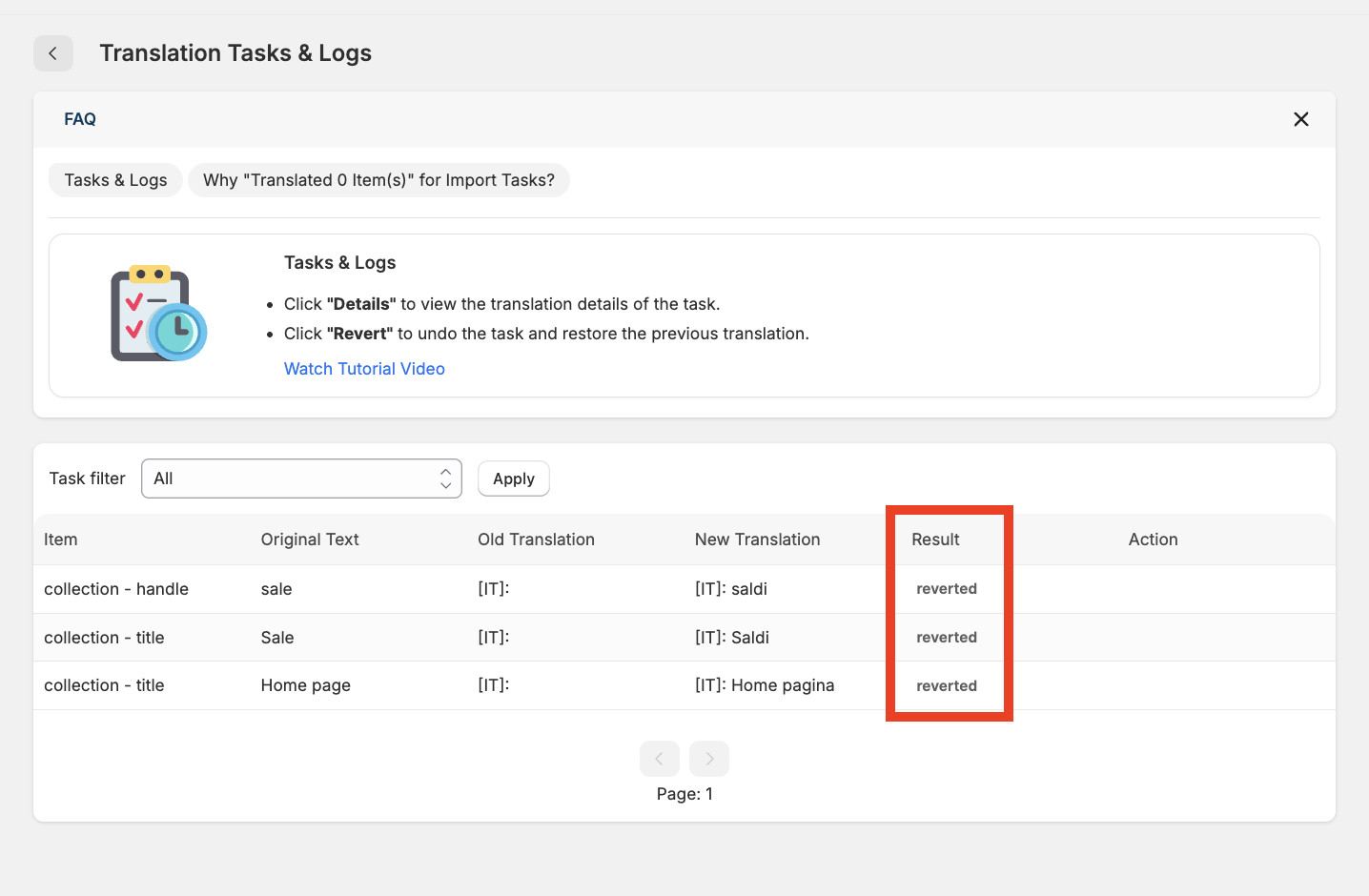
Task: Click the Item column header
Action: coord(61,540)
